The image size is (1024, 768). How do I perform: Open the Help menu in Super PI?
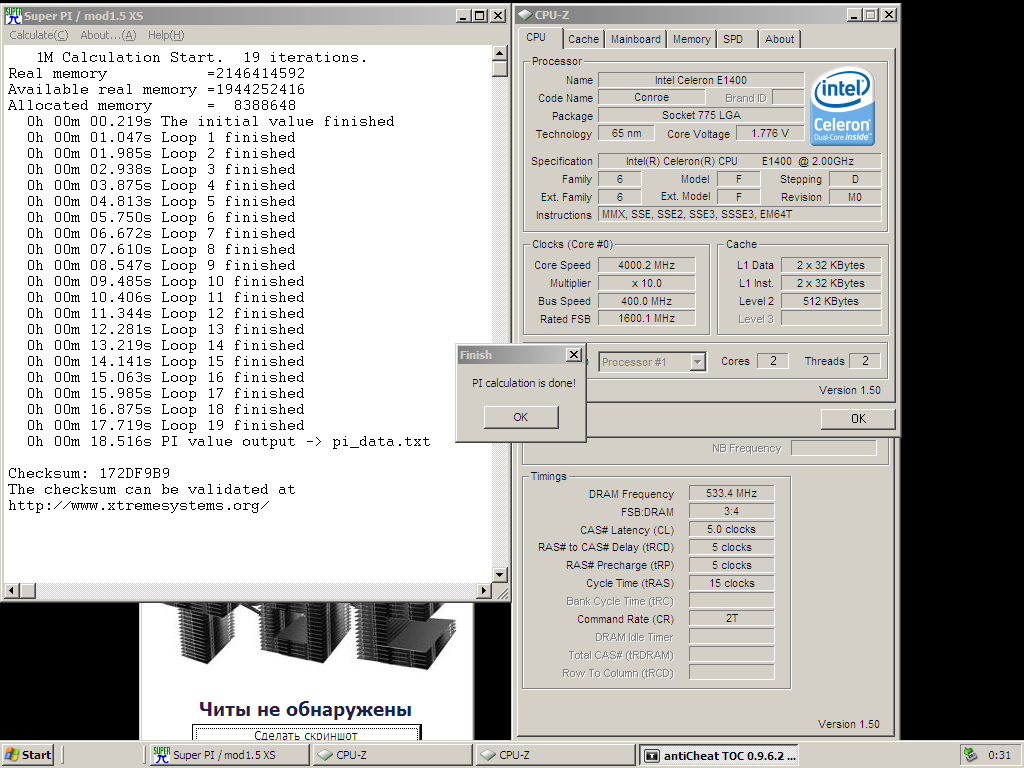pyautogui.click(x=166, y=35)
